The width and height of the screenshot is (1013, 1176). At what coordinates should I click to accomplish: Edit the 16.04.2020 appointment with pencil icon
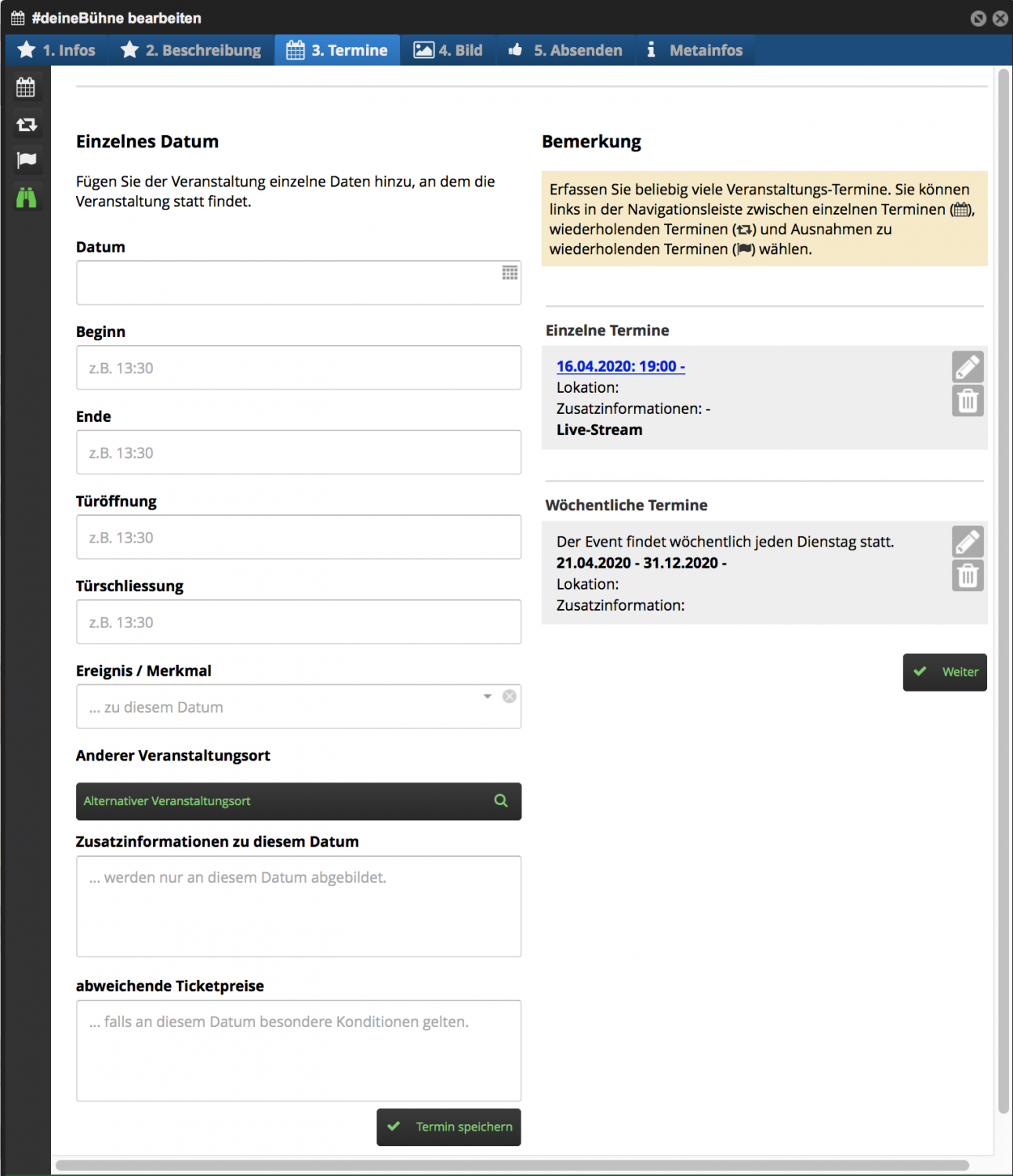(x=968, y=367)
